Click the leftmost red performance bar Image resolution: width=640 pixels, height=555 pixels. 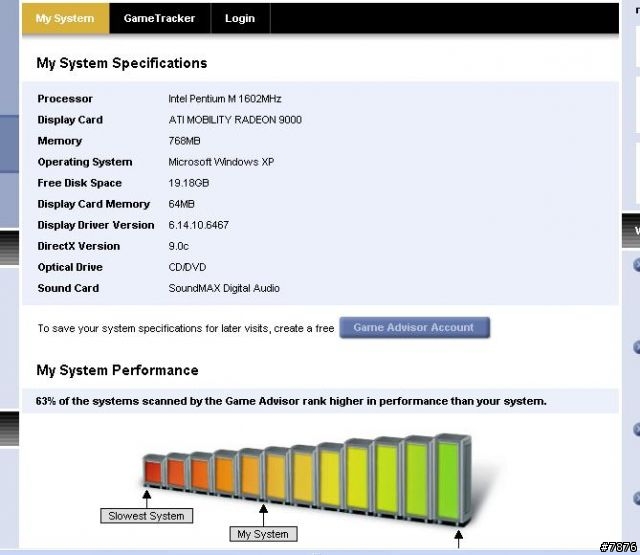point(153,471)
